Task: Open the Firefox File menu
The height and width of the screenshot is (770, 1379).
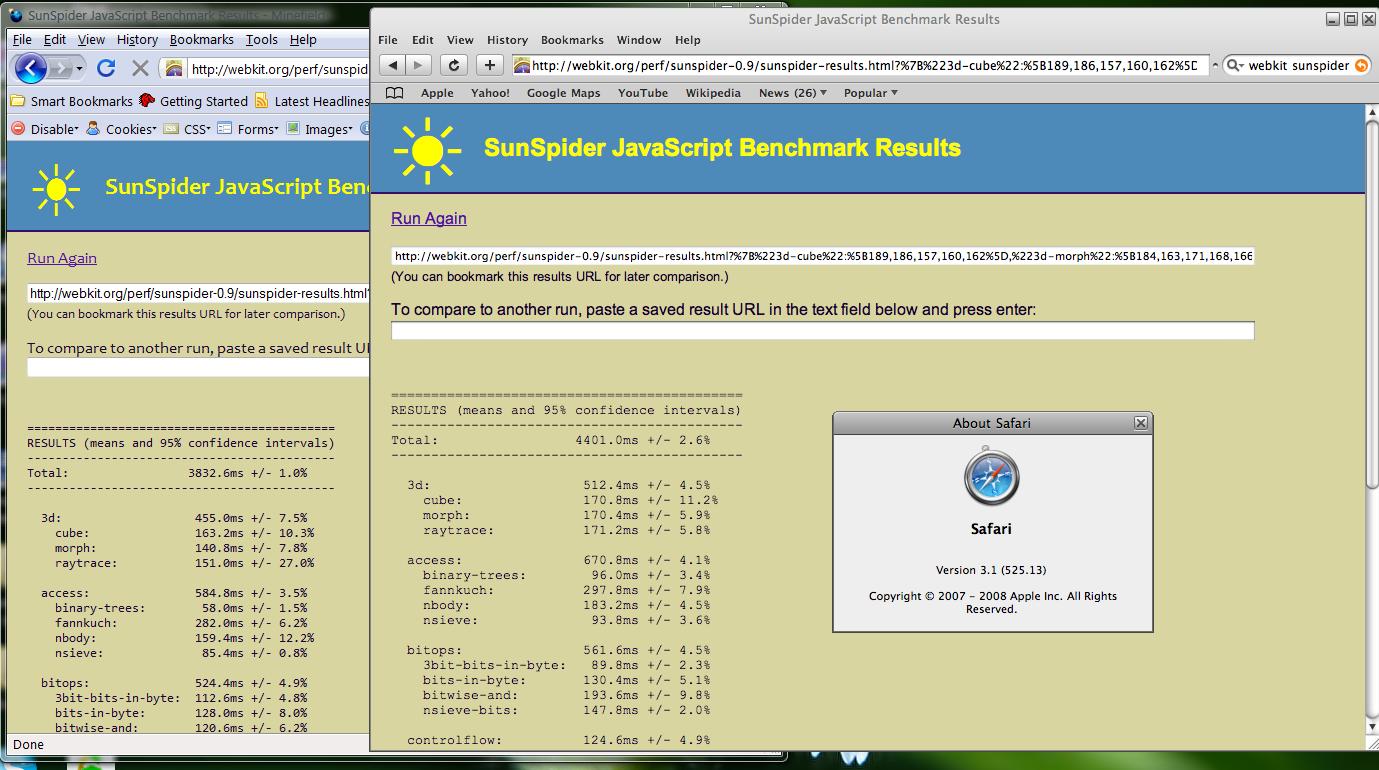Action: click(x=22, y=40)
